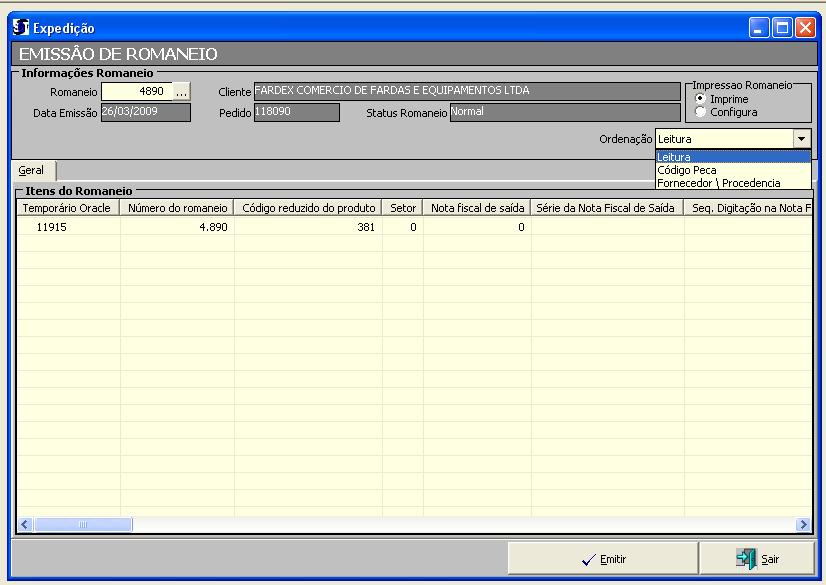Select the Imprime radio option
This screenshot has width=826, height=585.
[x=700, y=100]
